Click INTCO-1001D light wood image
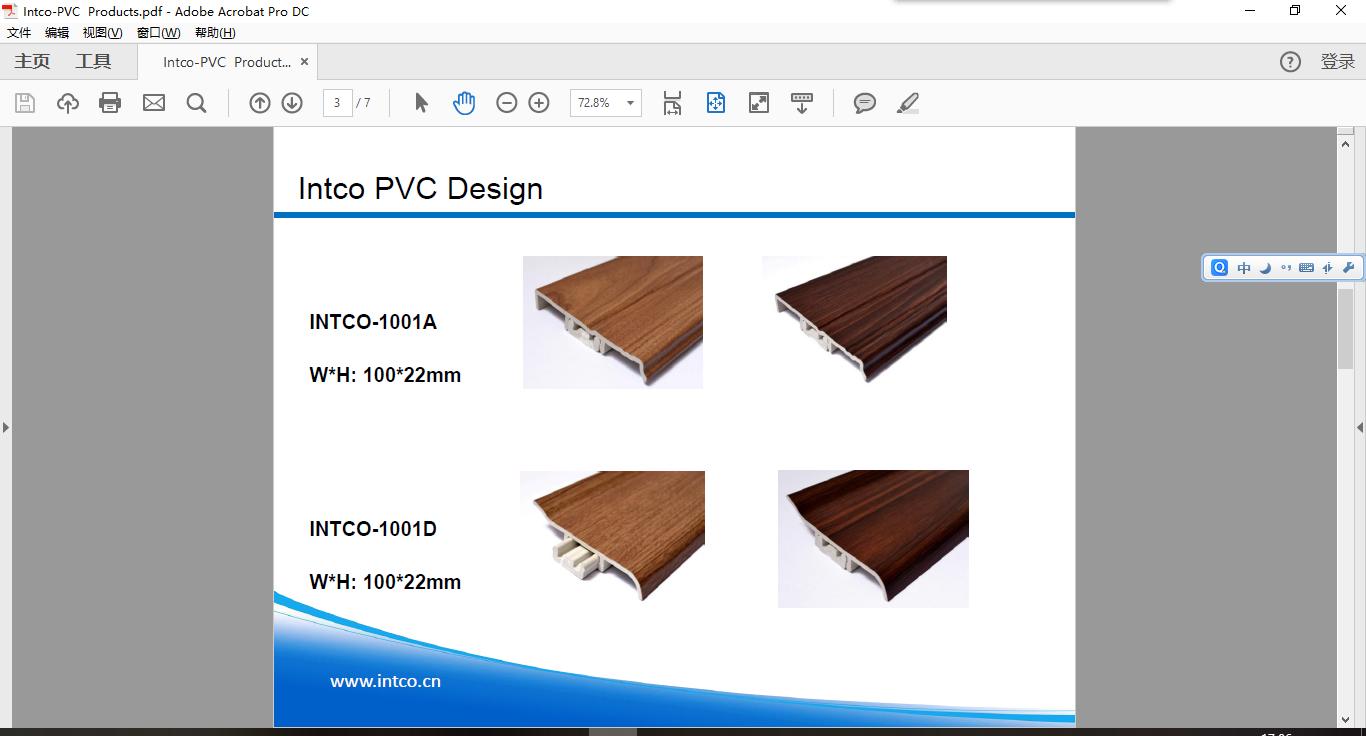The height and width of the screenshot is (736, 1366). (612, 536)
